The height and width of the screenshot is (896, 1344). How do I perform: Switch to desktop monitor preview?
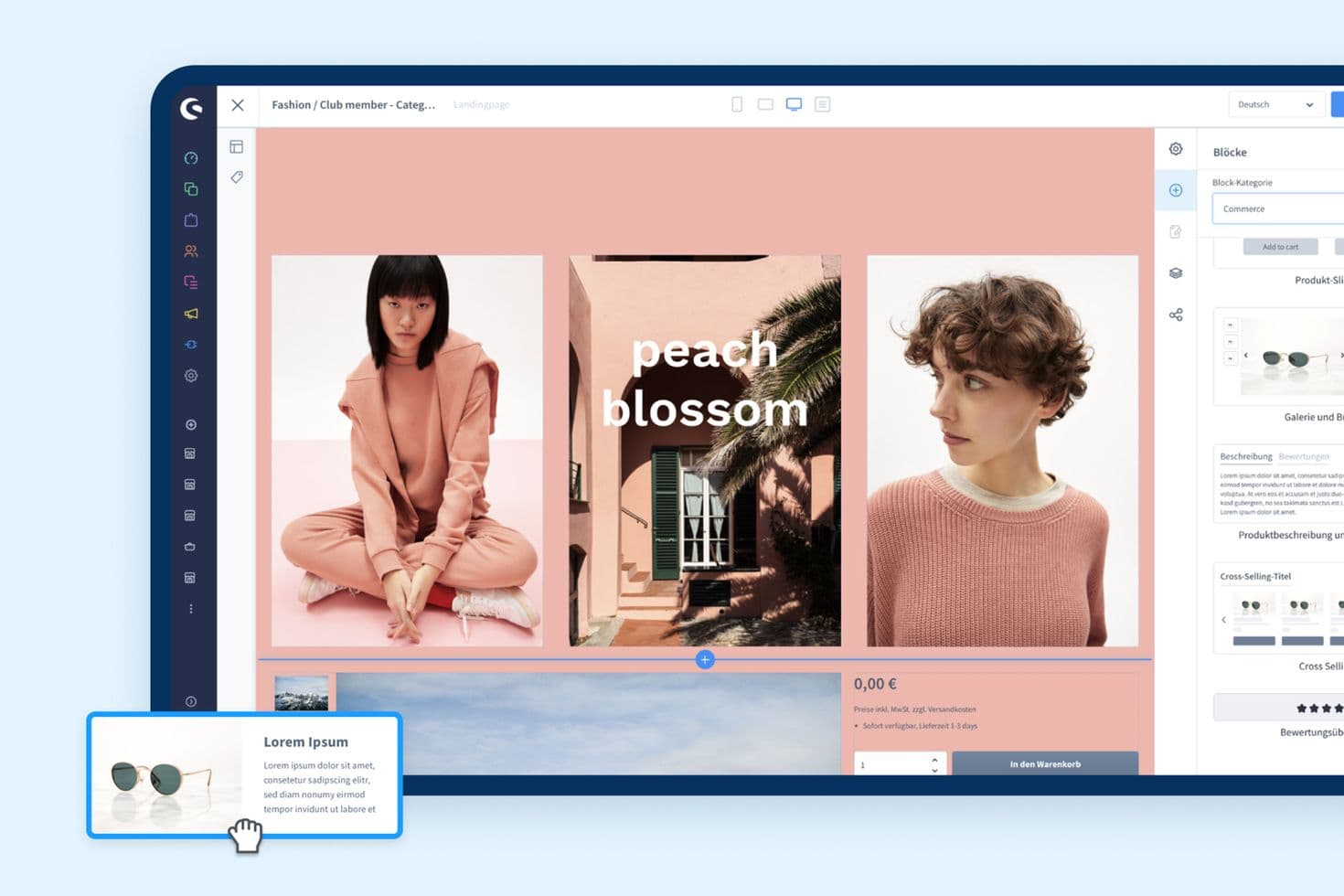(794, 105)
